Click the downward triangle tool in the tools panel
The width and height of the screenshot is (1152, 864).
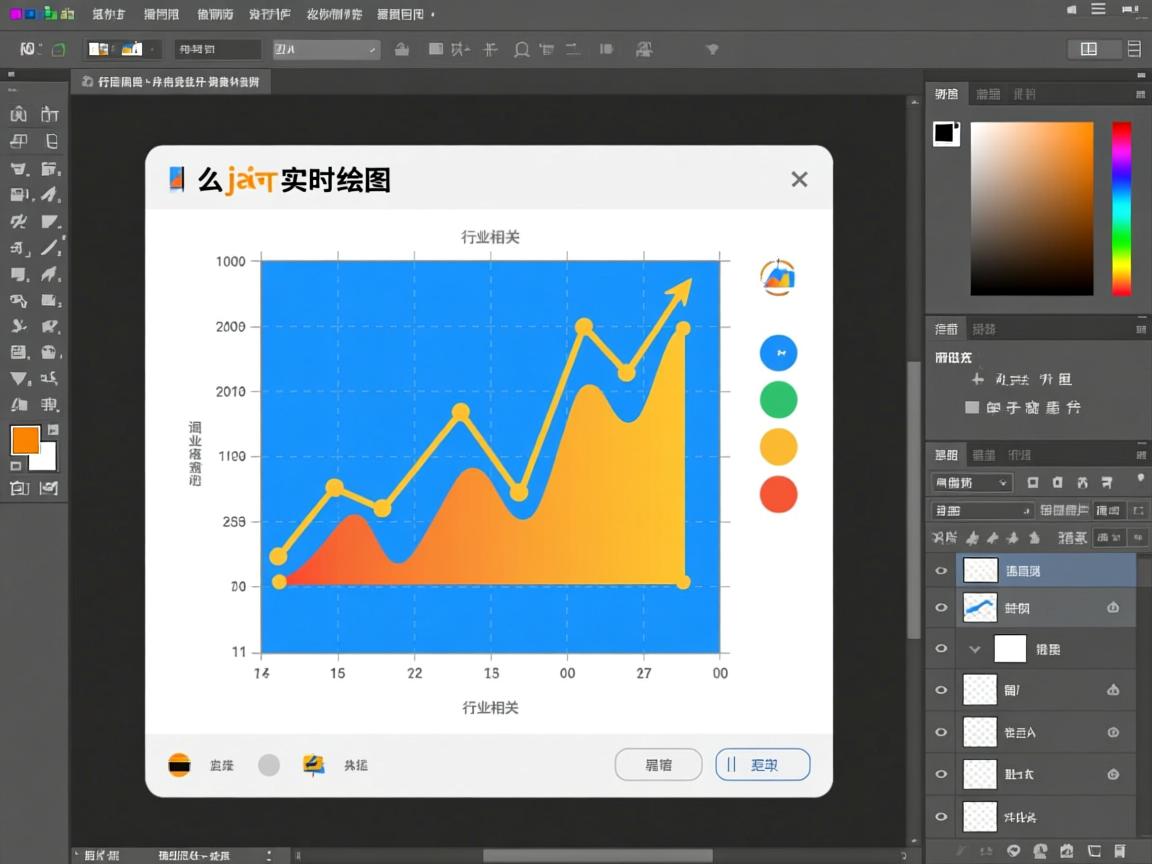pos(19,379)
